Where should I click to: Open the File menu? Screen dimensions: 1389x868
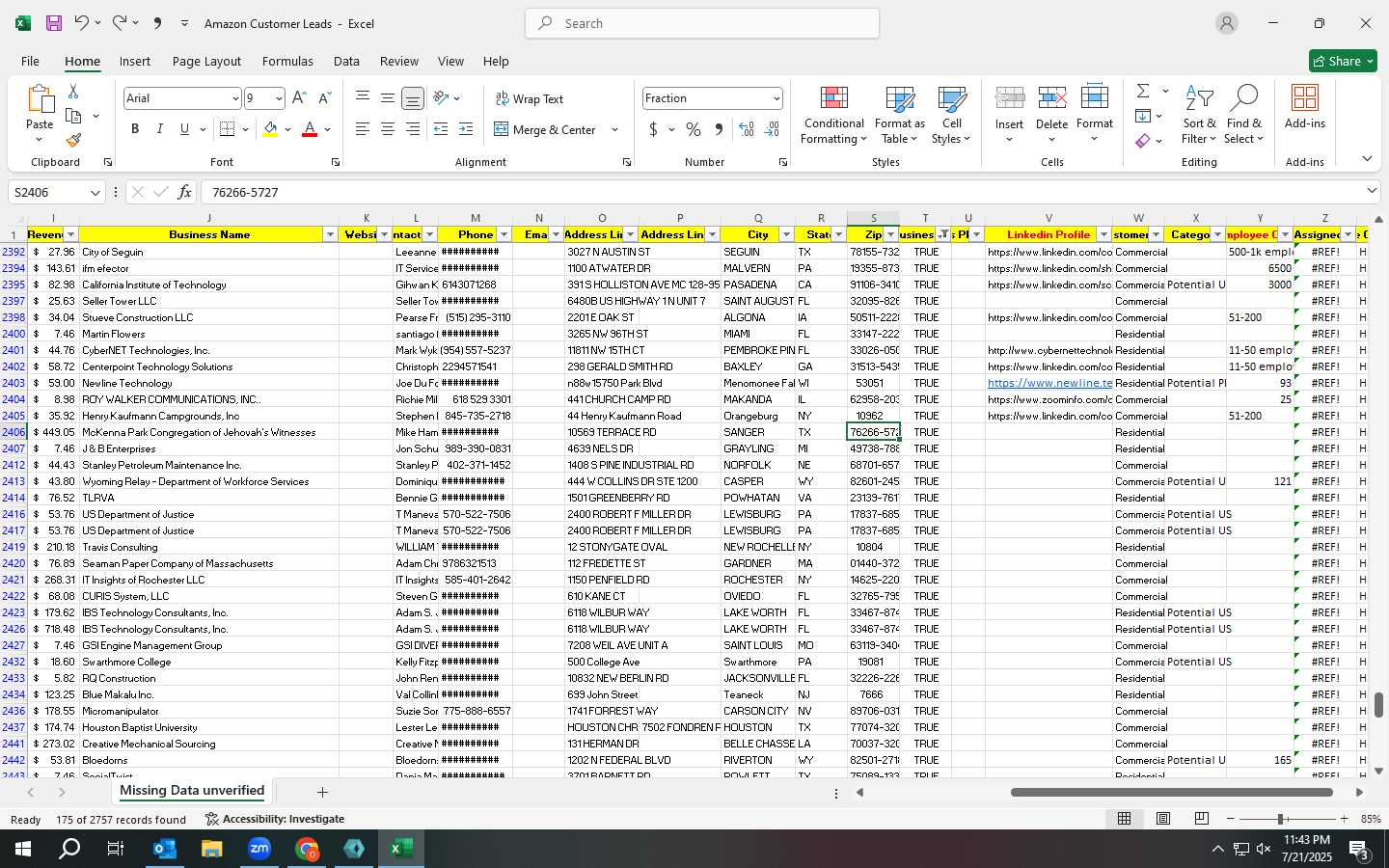[x=30, y=61]
